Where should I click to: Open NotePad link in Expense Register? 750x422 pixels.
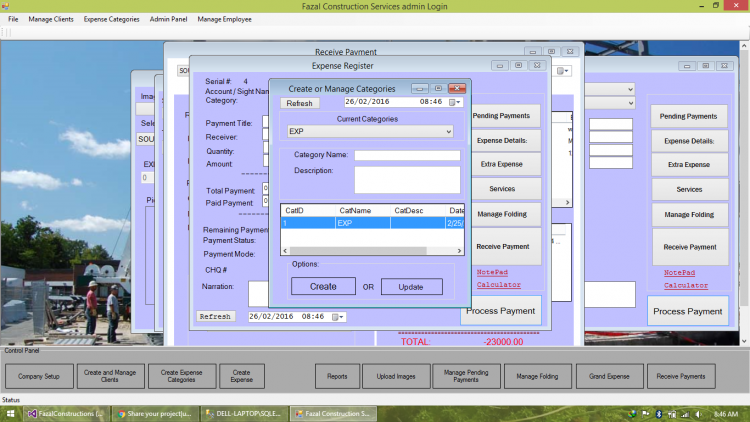492,272
